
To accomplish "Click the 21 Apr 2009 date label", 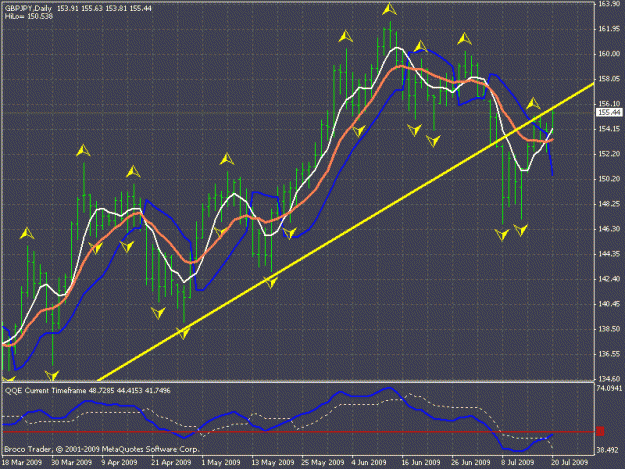I will click(x=171, y=462).
